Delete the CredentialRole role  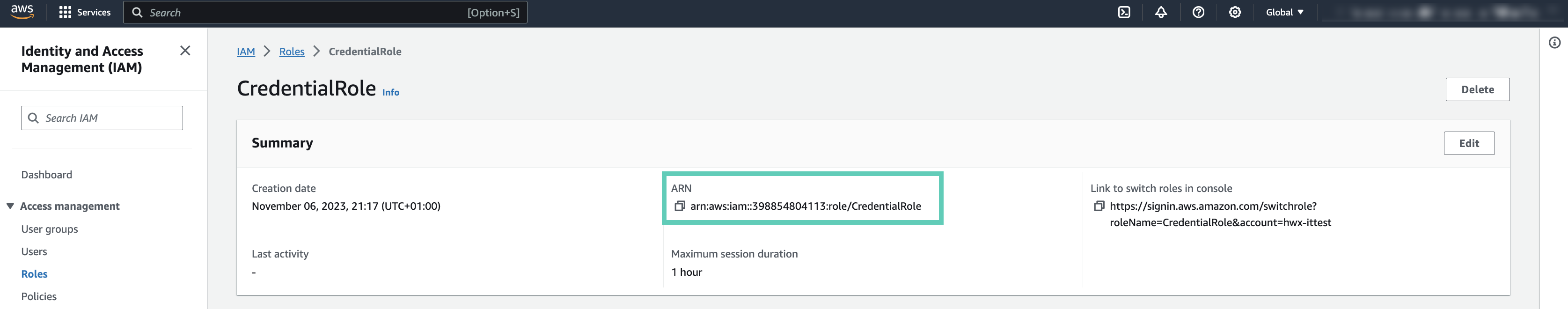pos(1477,89)
